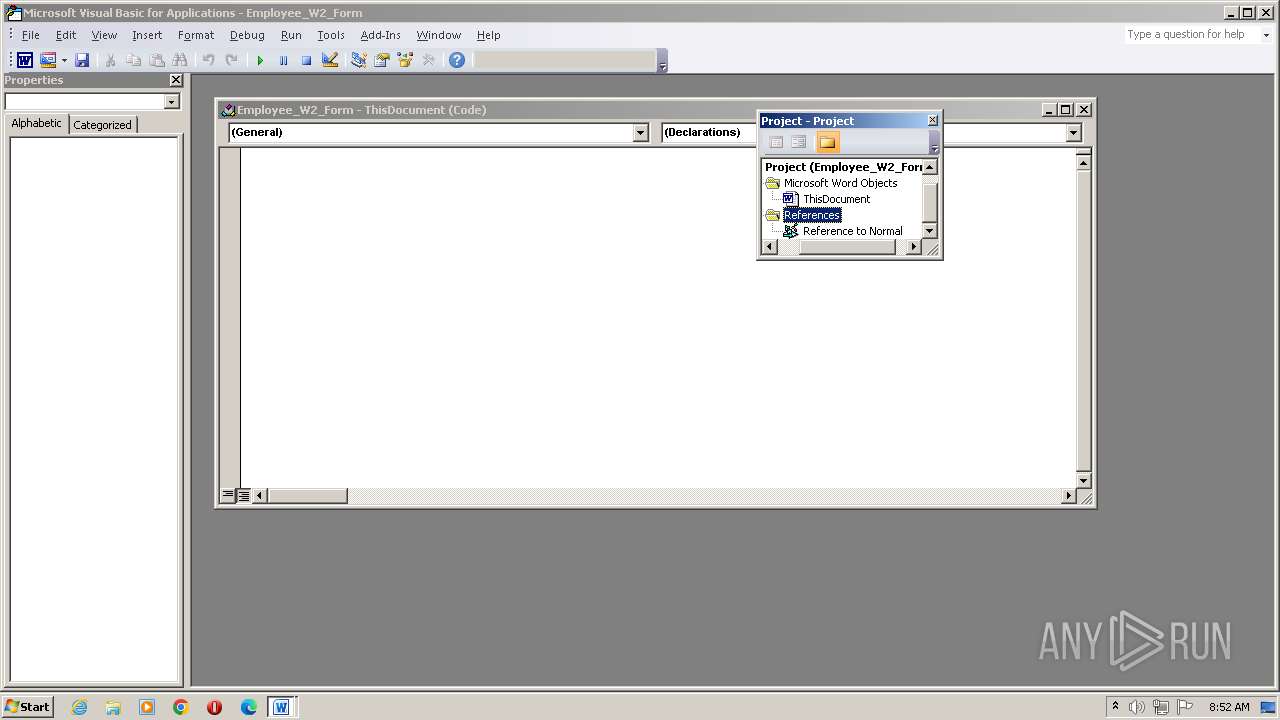Click the volume tray icon
Viewport: 1280px width, 720px height.
[x=1137, y=707]
